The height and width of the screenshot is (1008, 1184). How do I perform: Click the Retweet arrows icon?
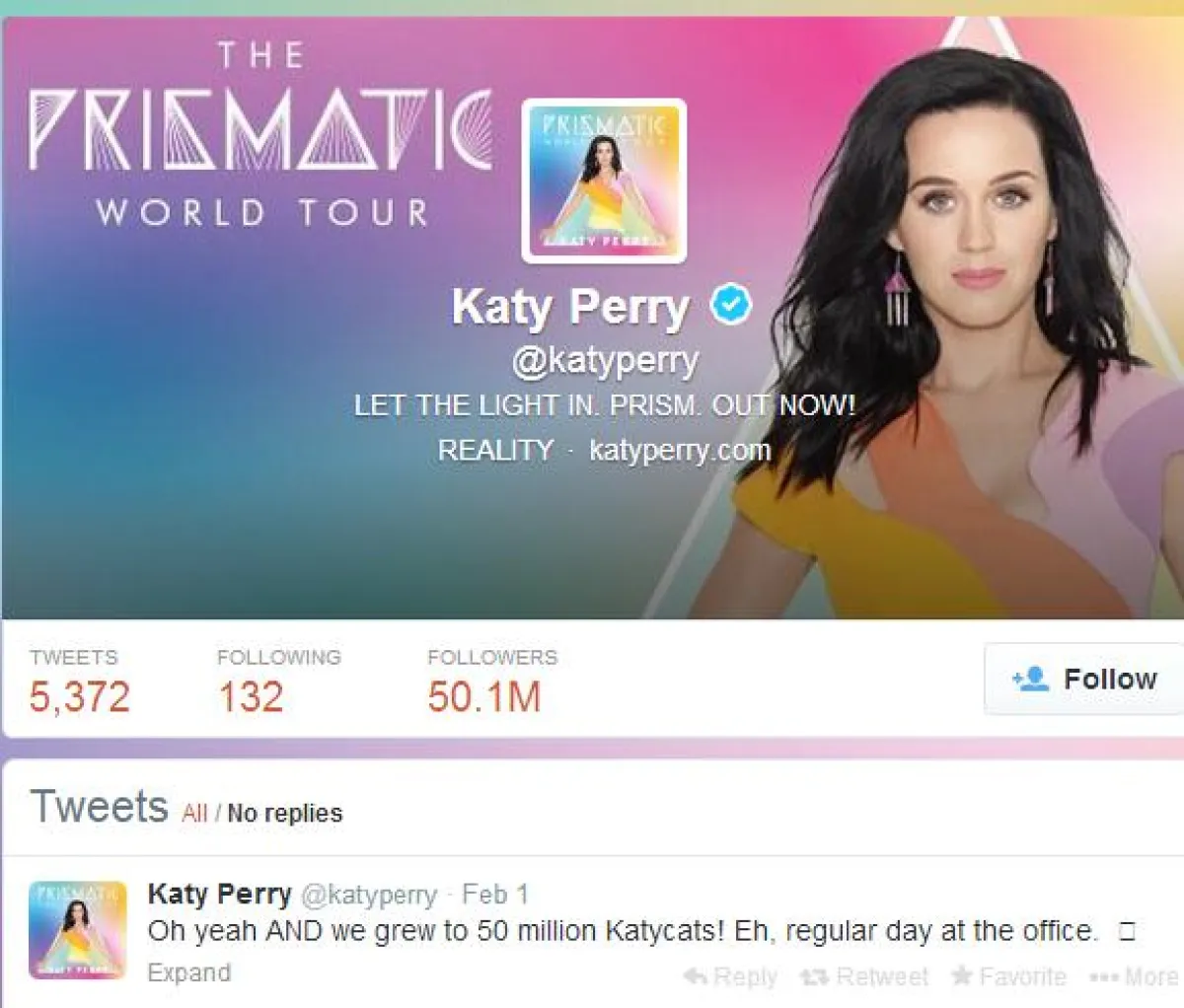click(814, 976)
